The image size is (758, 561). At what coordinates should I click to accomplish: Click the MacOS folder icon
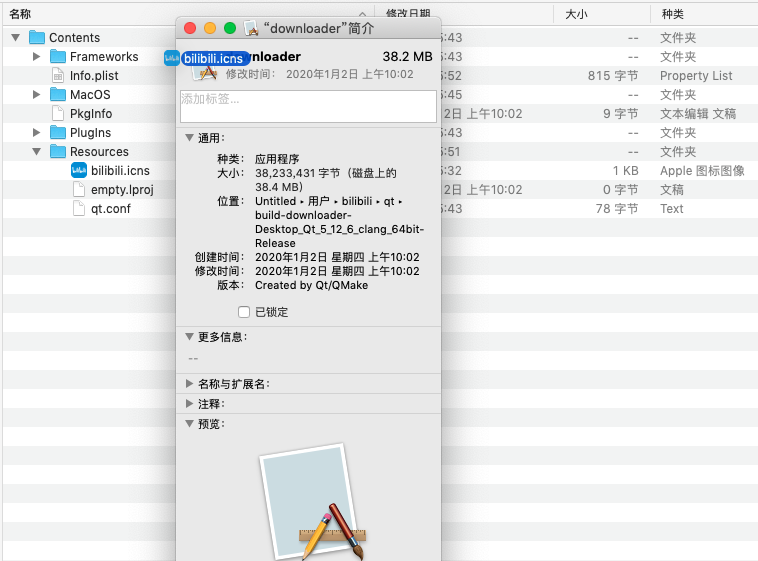tap(58, 94)
